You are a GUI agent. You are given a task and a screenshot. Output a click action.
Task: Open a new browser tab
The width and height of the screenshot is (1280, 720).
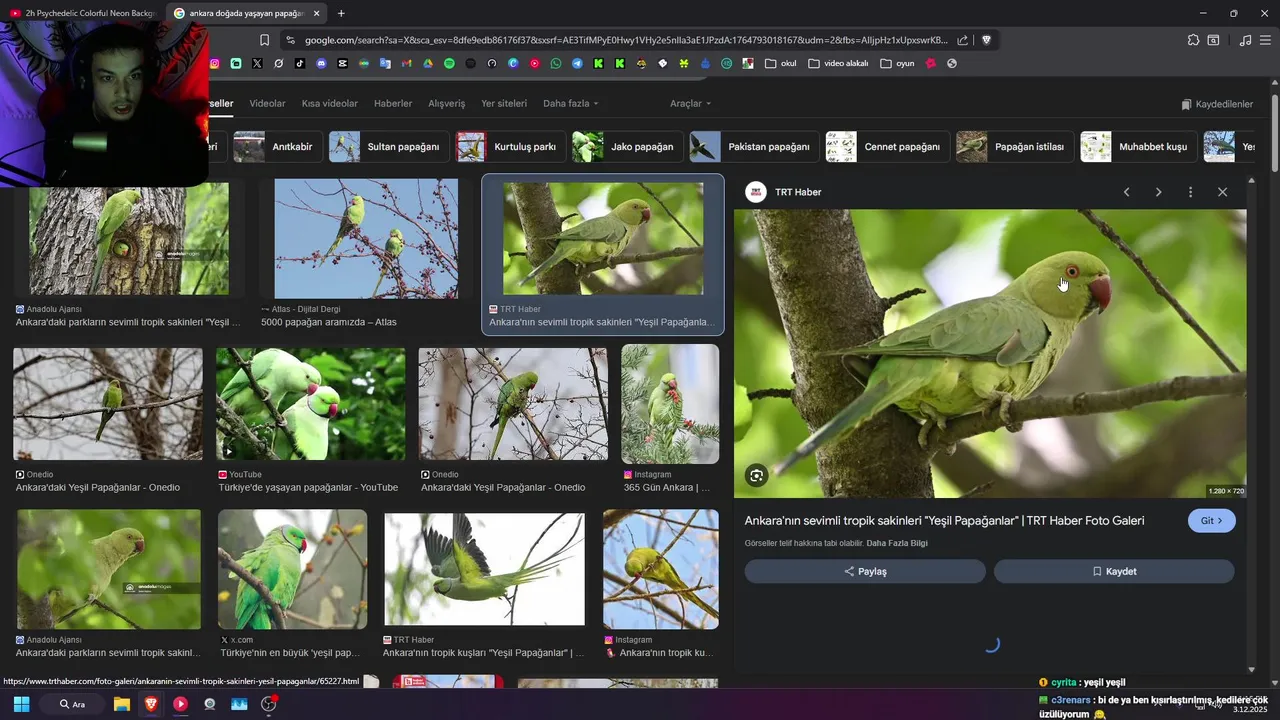(341, 13)
